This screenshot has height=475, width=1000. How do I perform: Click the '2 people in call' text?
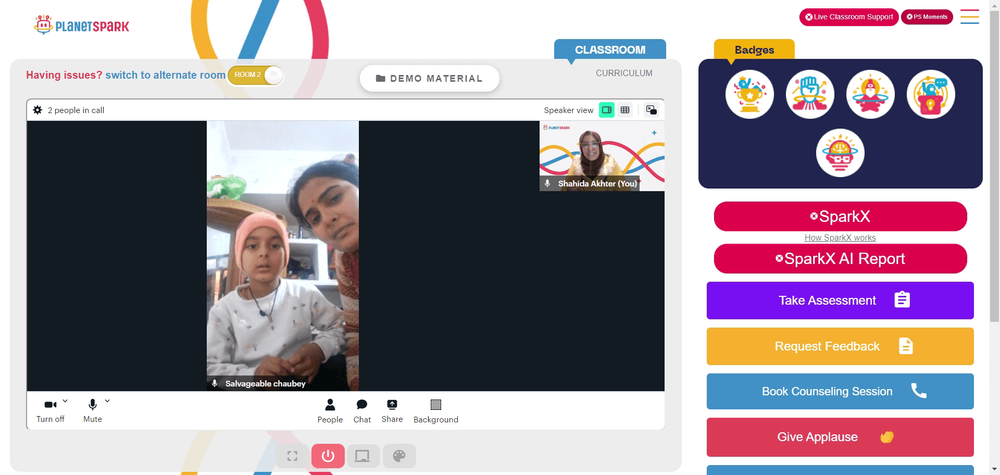pos(76,110)
